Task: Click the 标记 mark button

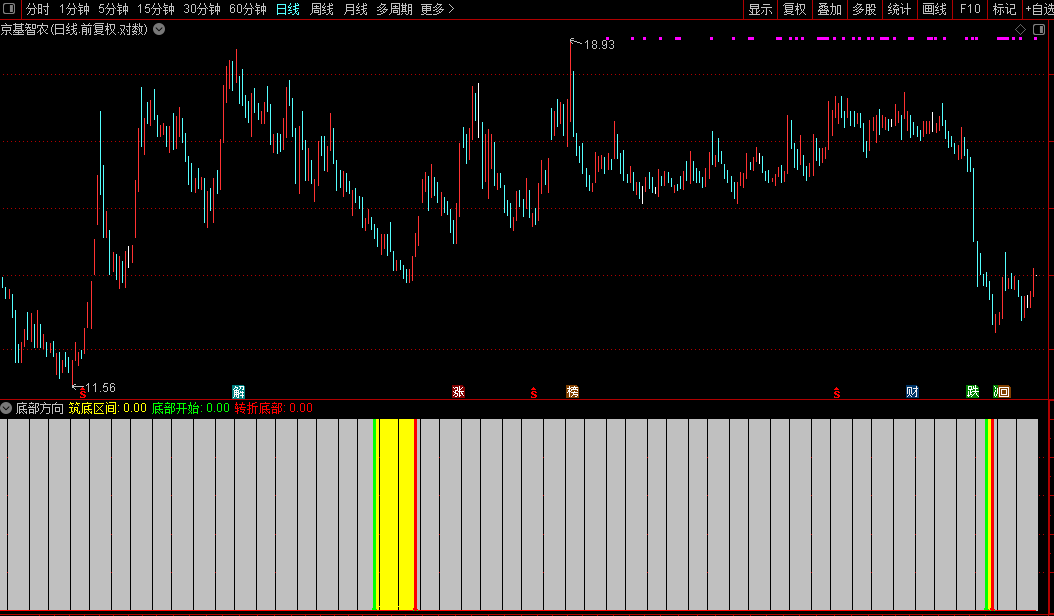Action: tap(1004, 9)
